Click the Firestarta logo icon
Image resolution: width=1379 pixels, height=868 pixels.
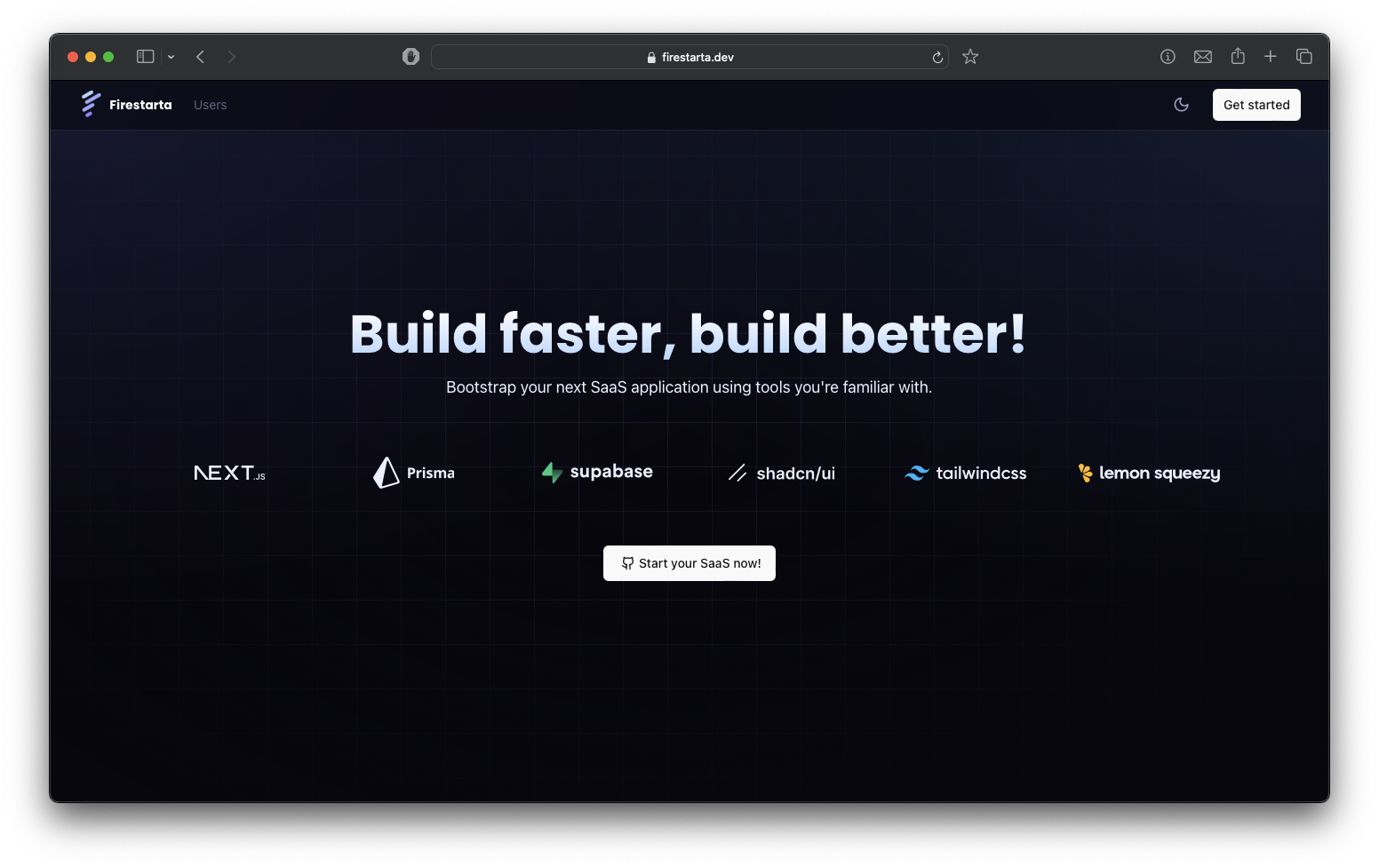(x=90, y=104)
